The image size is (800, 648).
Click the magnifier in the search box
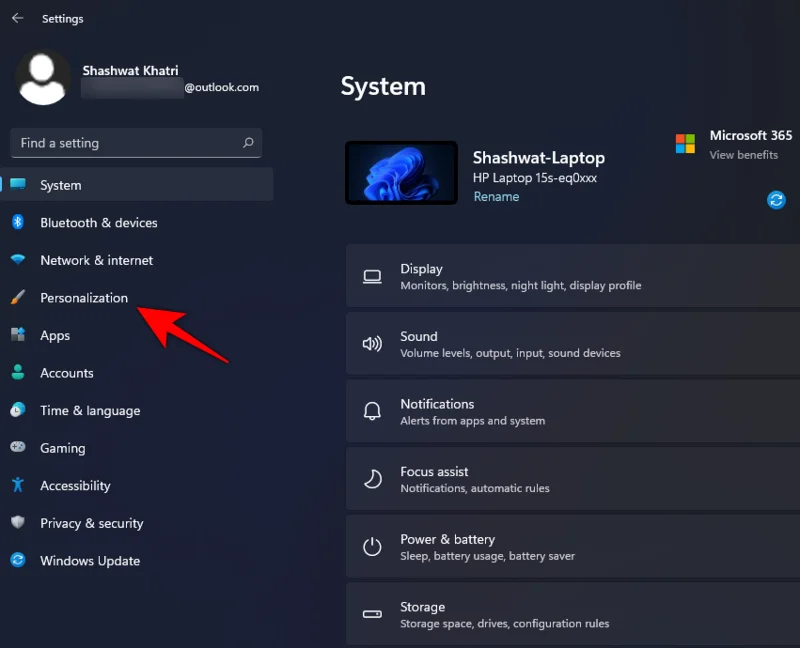[x=247, y=143]
